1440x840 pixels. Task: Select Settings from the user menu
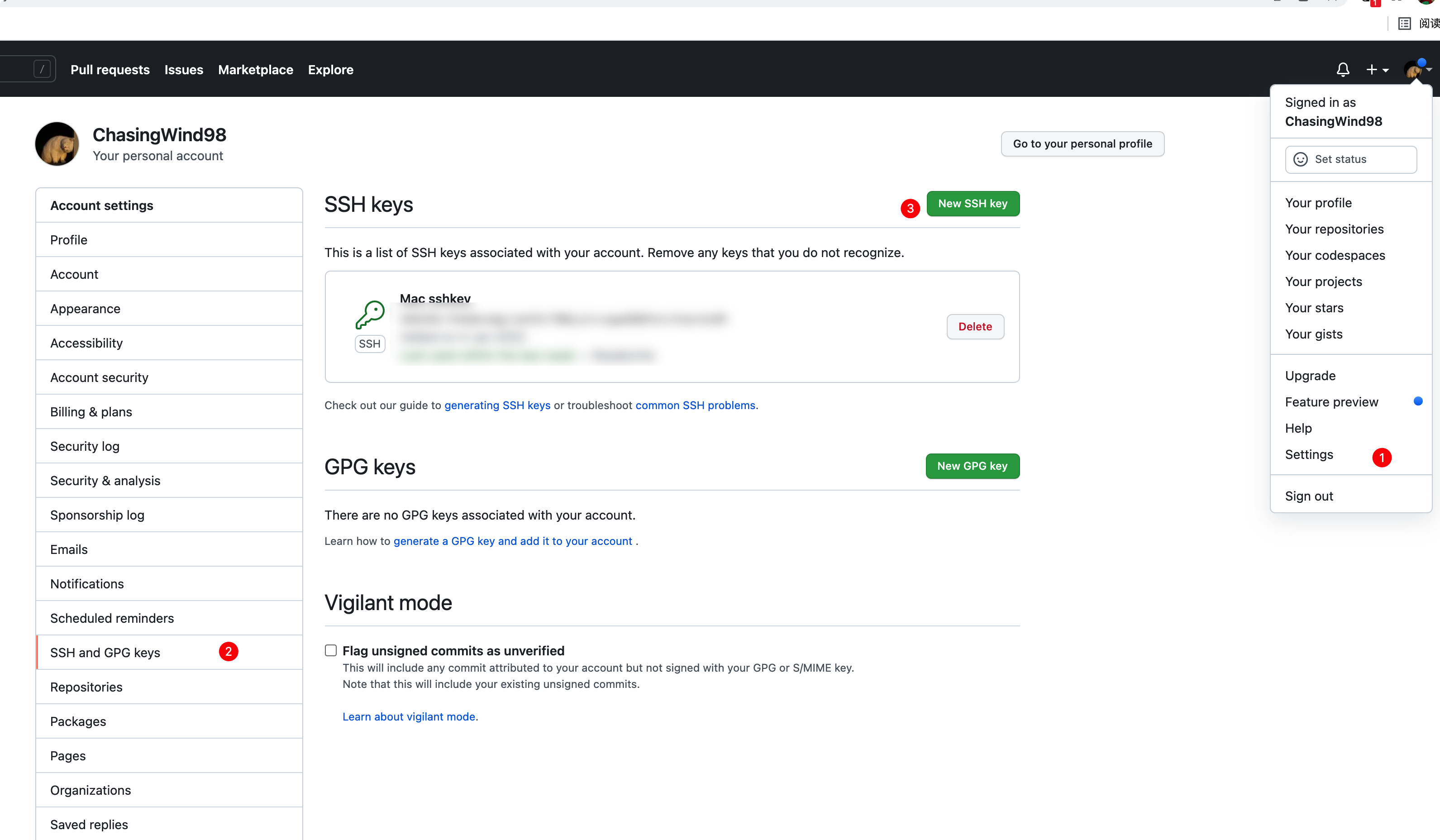click(x=1309, y=454)
